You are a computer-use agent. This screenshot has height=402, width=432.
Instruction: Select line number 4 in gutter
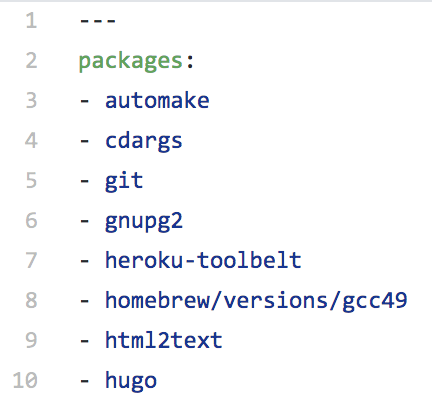pos(31,141)
